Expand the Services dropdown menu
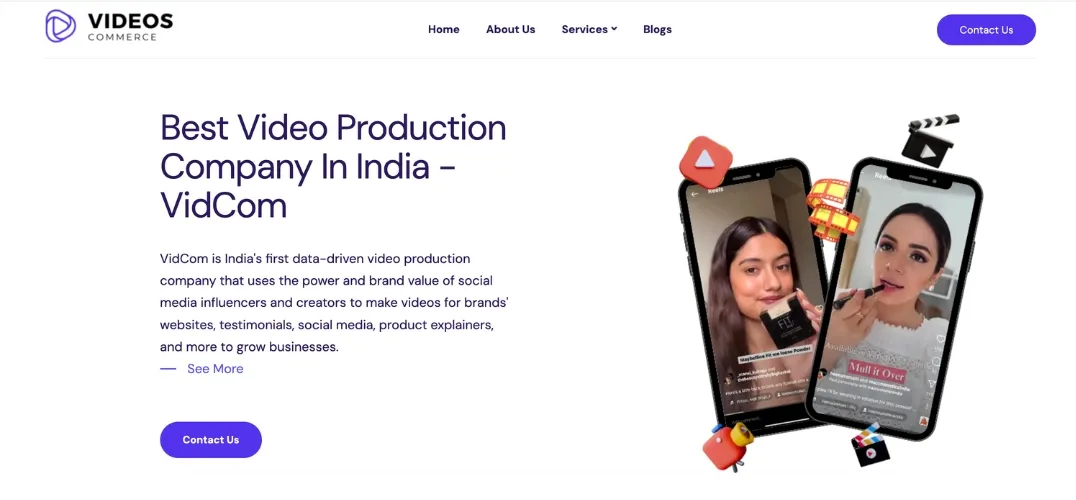Viewport: 1076px width, 500px height. tap(589, 29)
